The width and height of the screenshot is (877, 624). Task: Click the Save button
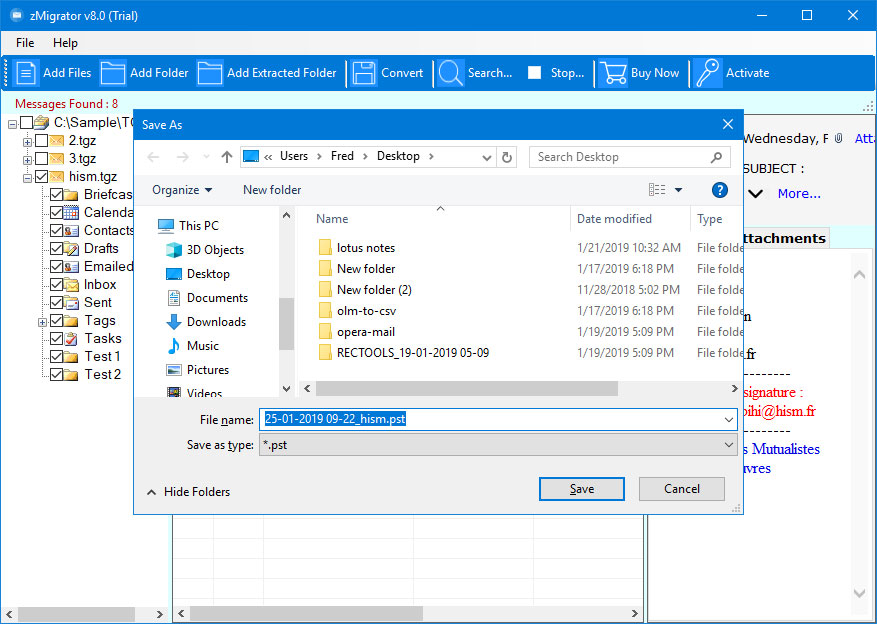(582, 489)
